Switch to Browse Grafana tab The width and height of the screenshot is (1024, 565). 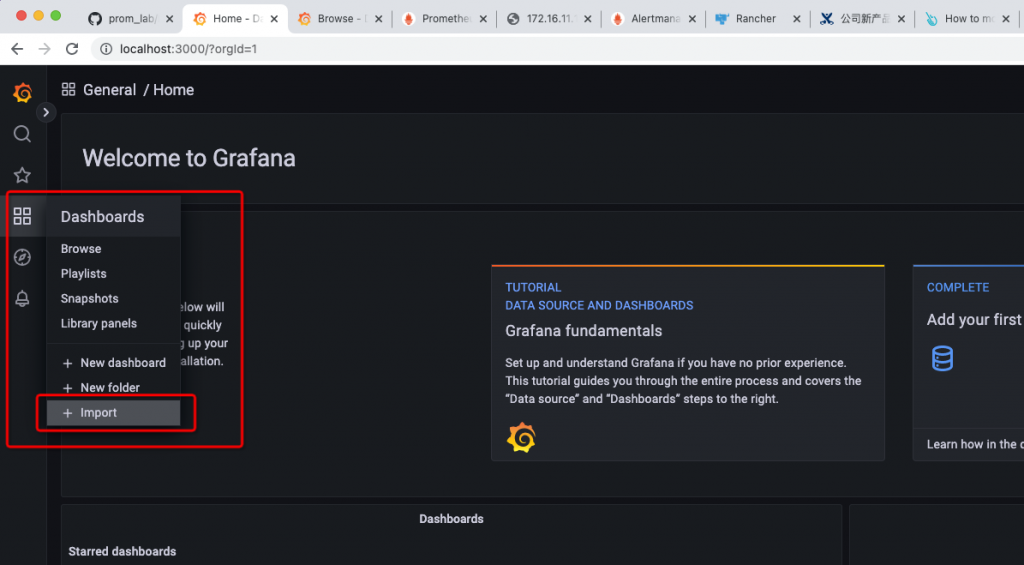click(x=340, y=19)
